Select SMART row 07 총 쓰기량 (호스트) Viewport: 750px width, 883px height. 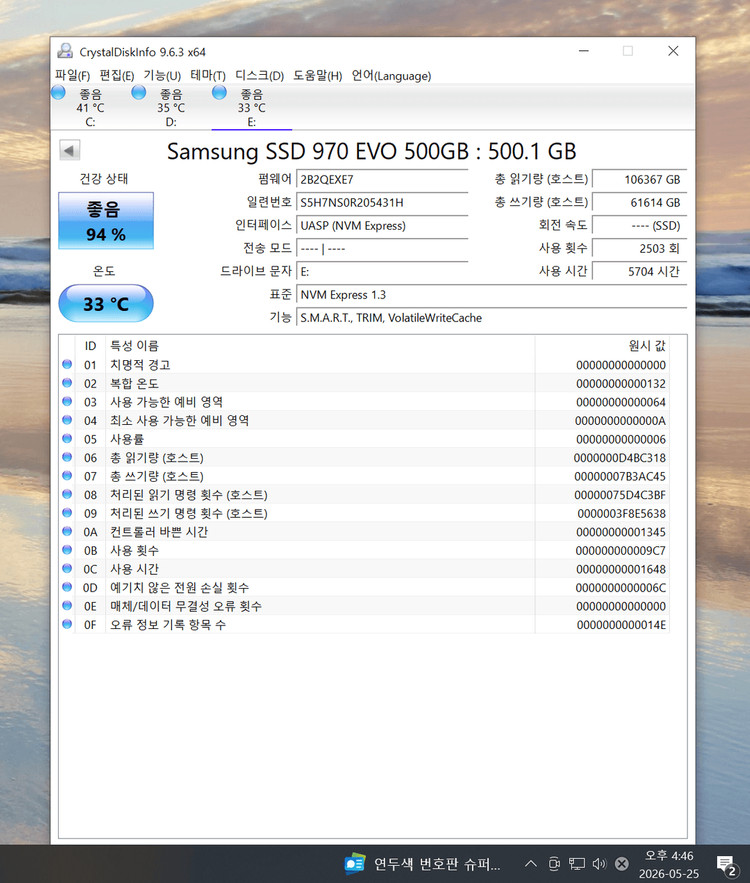[x=364, y=476]
